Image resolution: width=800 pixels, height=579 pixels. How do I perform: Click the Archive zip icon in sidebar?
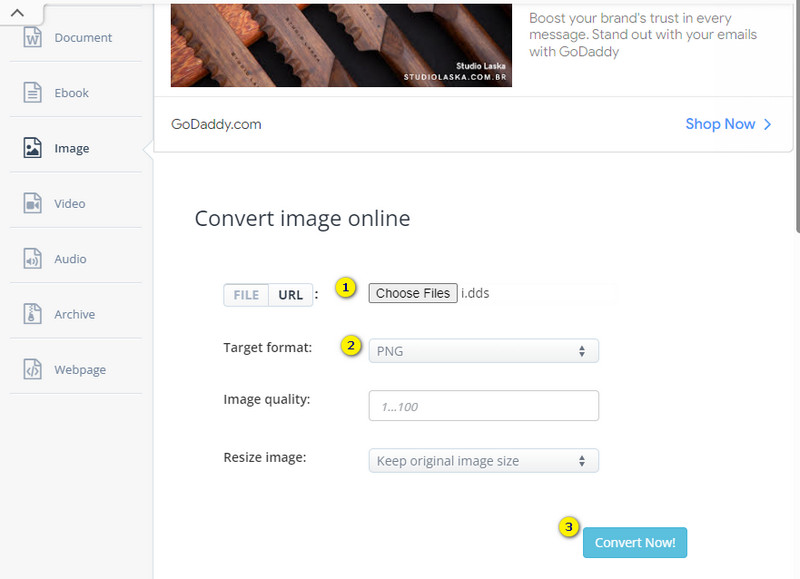pos(33,314)
